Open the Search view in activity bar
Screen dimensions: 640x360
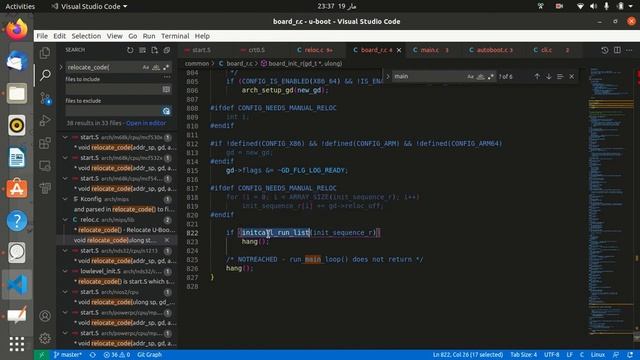tap(45, 75)
